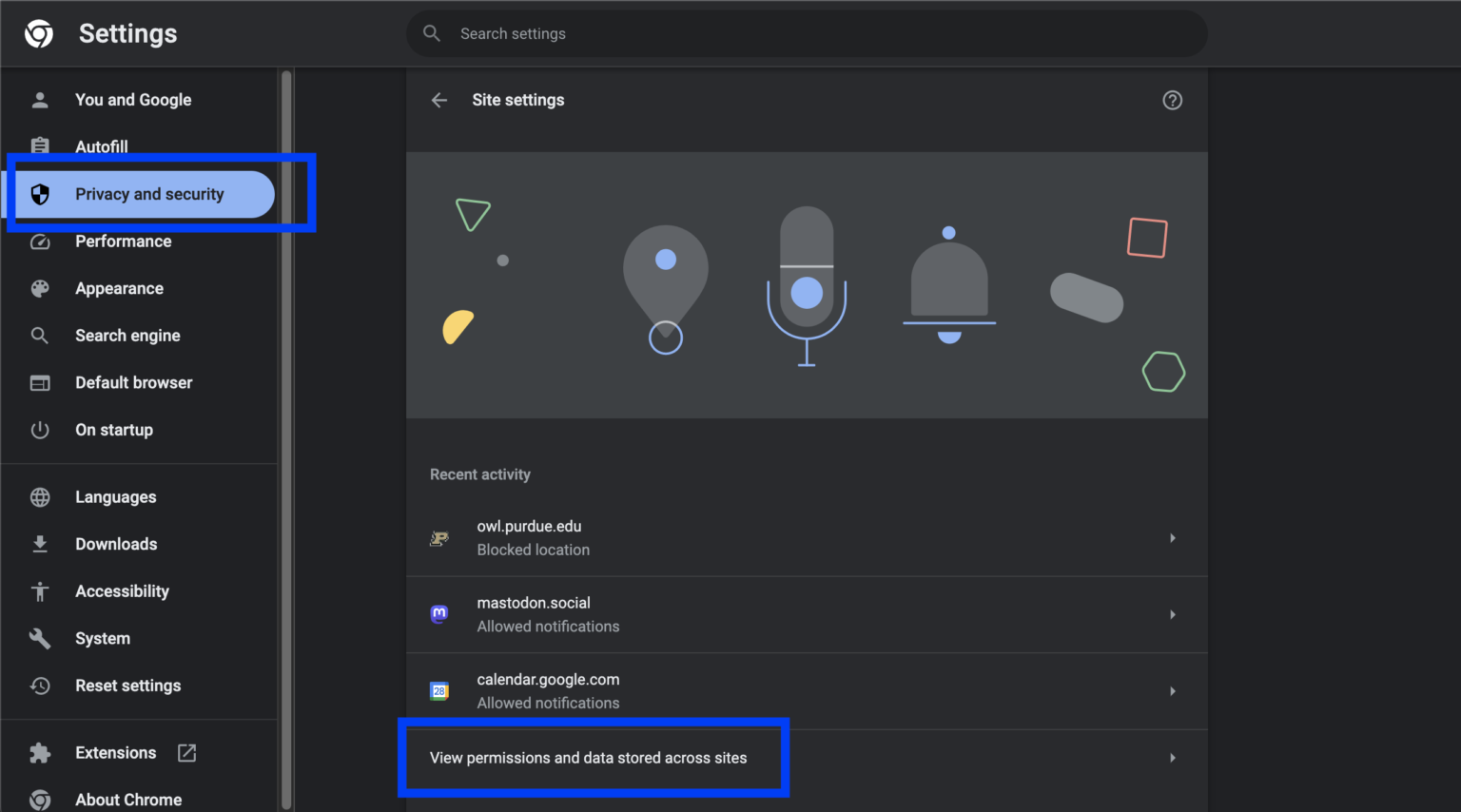1461x812 pixels.
Task: Open the You and Google section
Action: tap(139, 100)
